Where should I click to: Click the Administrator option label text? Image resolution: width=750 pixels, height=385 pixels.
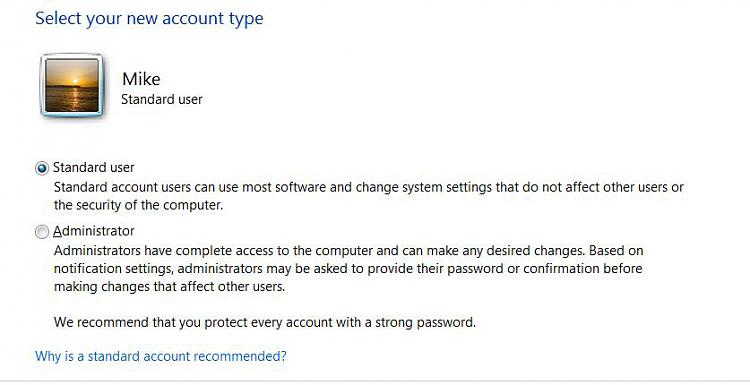pyautogui.click(x=94, y=231)
